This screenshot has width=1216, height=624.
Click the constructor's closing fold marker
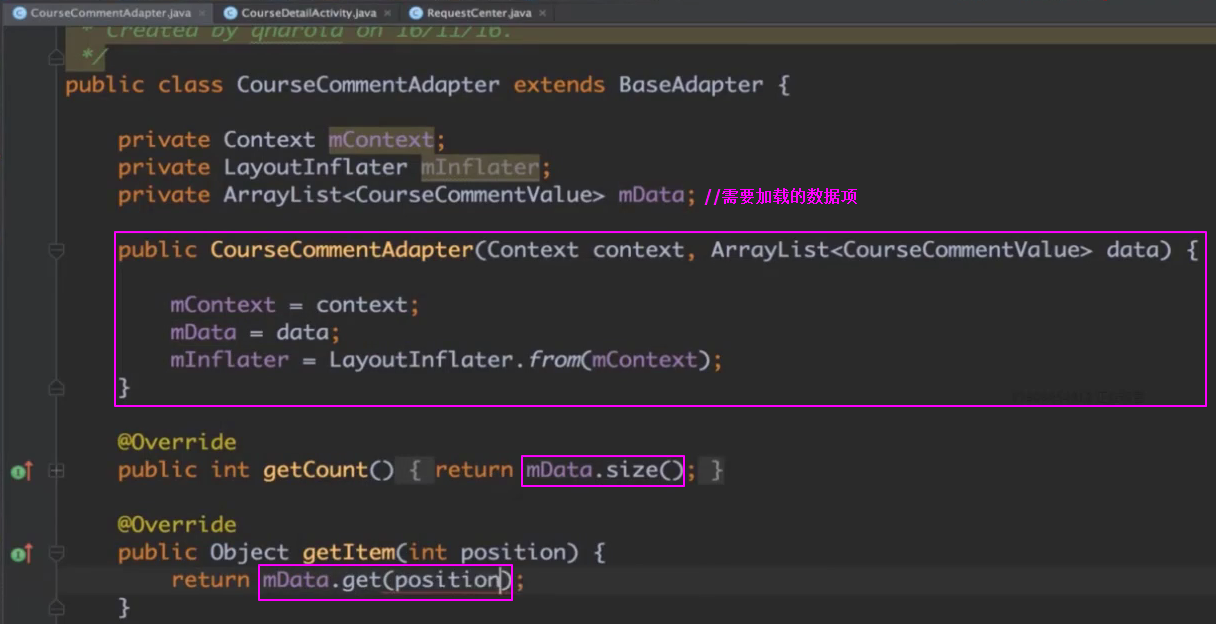coord(56,388)
